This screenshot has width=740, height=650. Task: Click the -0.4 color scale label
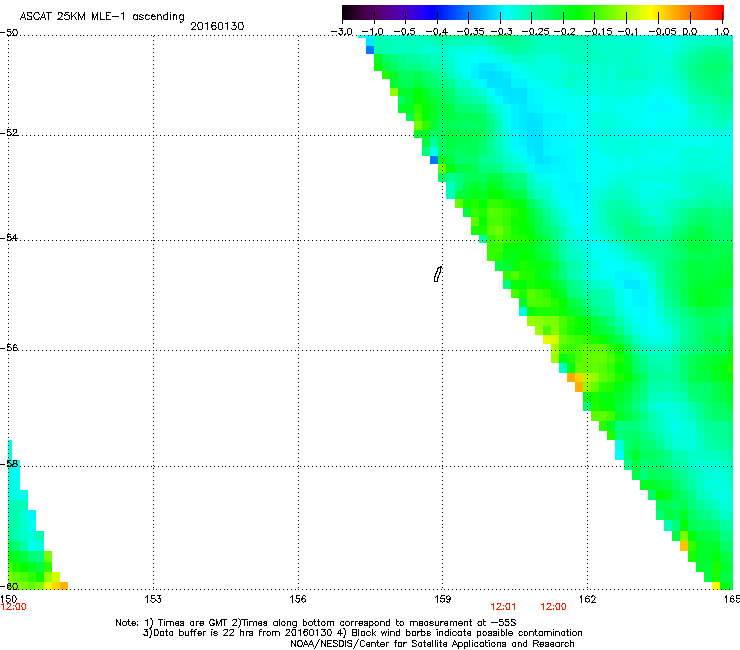pyautogui.click(x=437, y=32)
